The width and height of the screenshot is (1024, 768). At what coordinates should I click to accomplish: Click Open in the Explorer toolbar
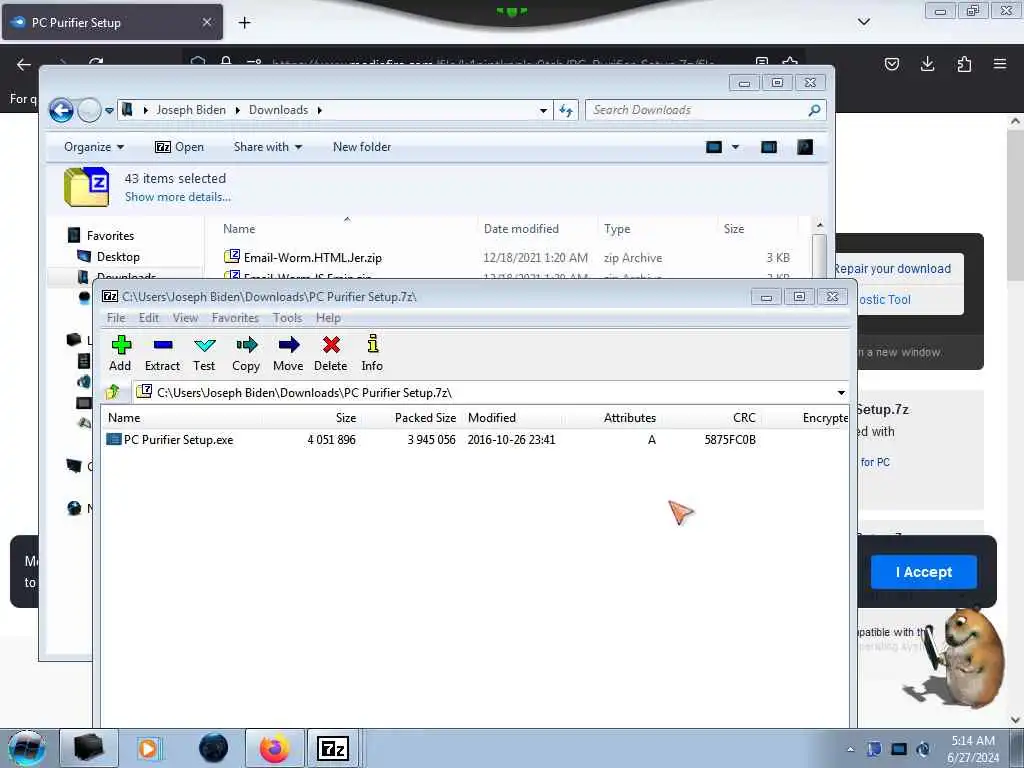point(180,147)
